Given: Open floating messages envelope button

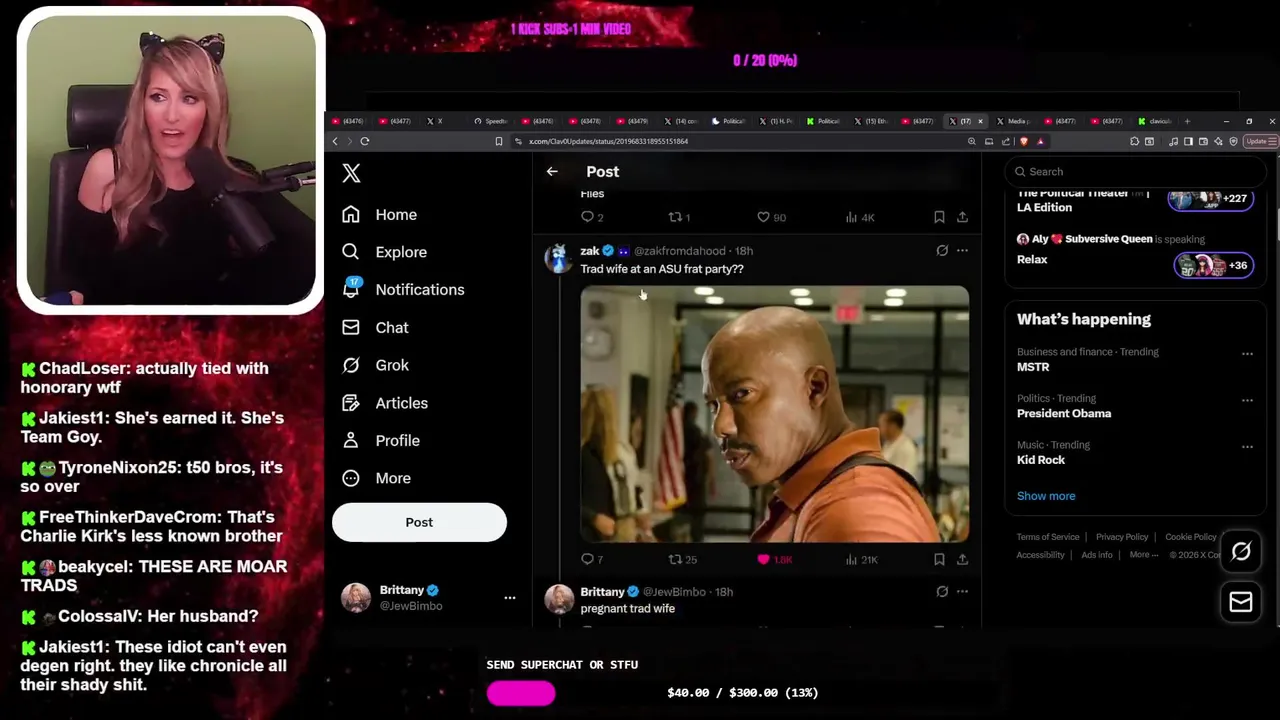Looking at the screenshot, I should (1241, 602).
